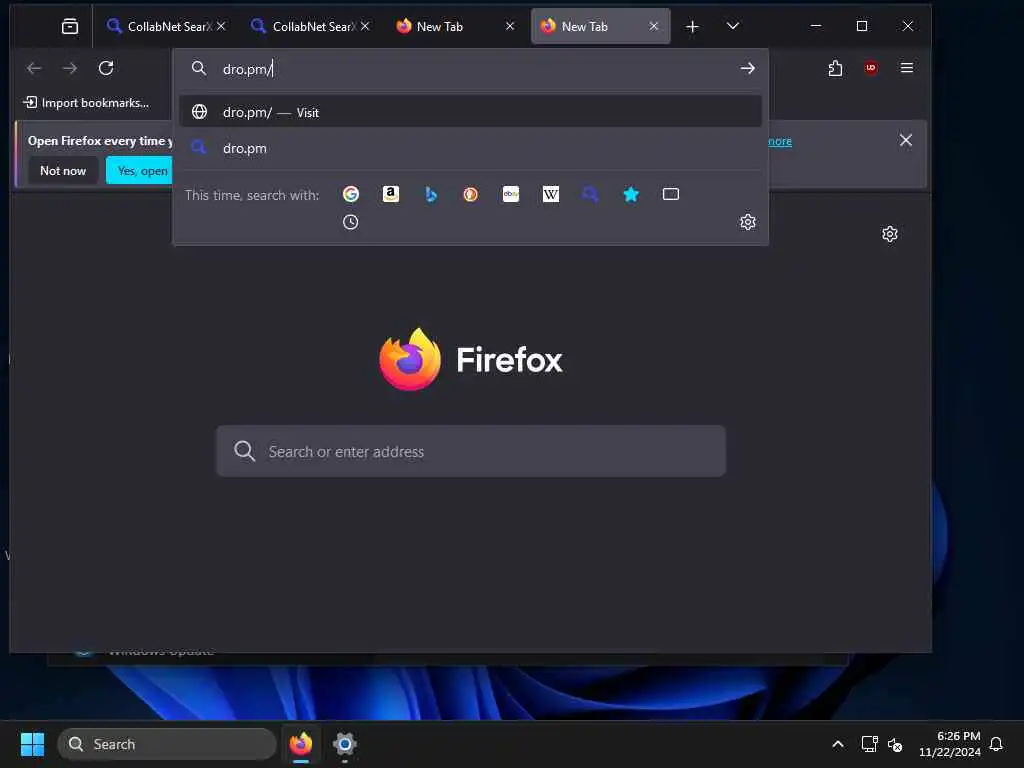Viewport: 1024px width, 768px height.
Task: Click Not now in the notification
Action: (x=63, y=170)
